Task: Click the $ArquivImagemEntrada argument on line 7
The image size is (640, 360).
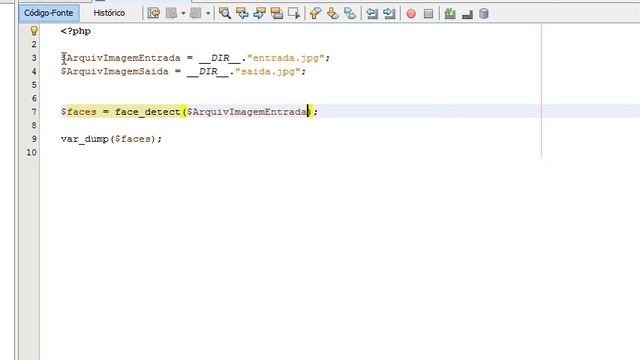Action: point(247,112)
